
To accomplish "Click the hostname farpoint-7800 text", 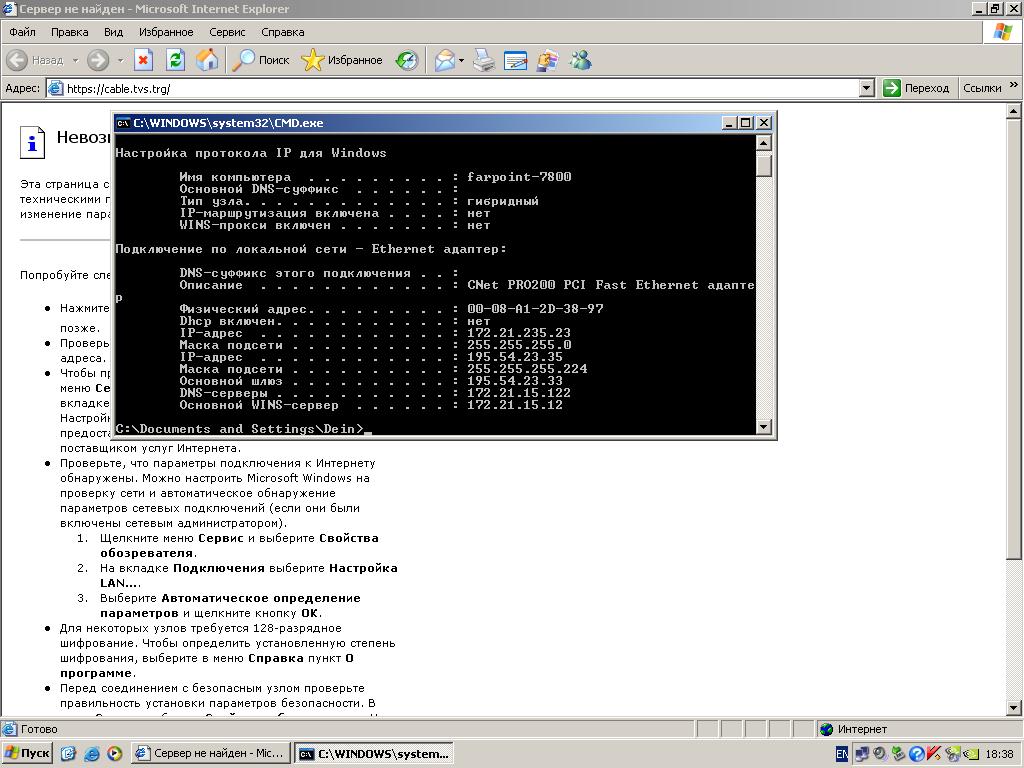I will 519,176.
